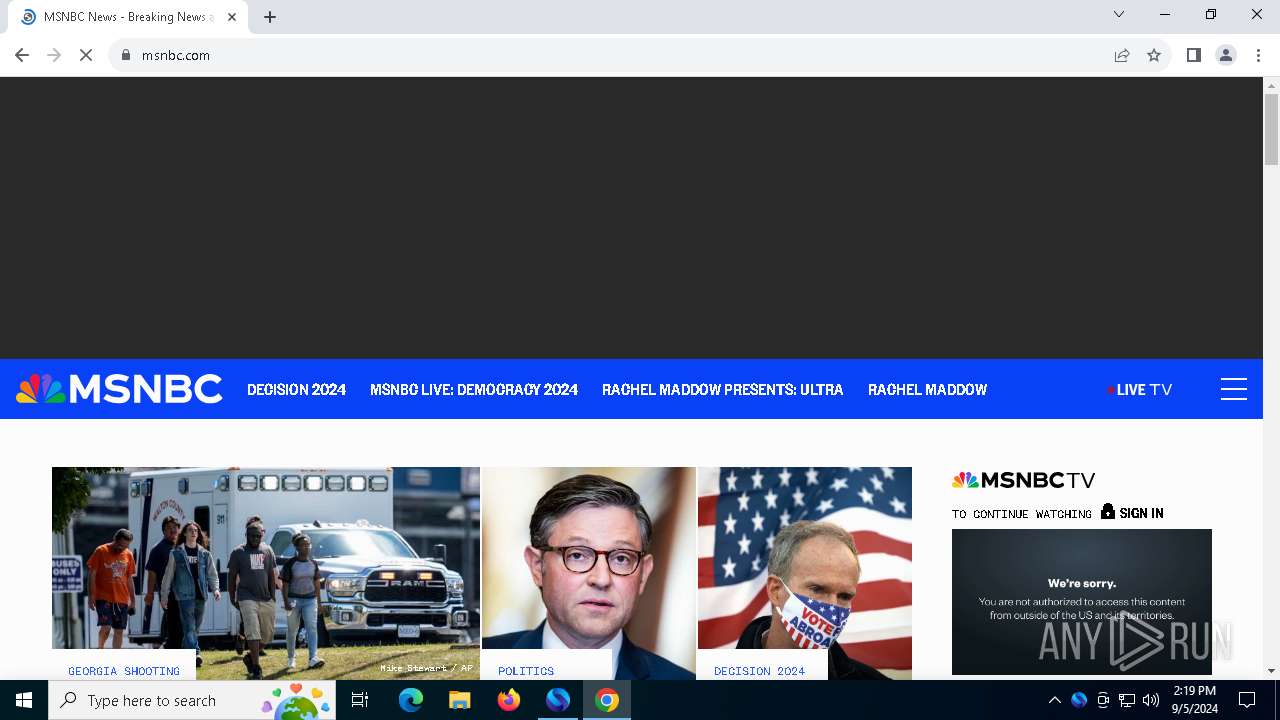Select Chrome icon in taskbar

607,700
